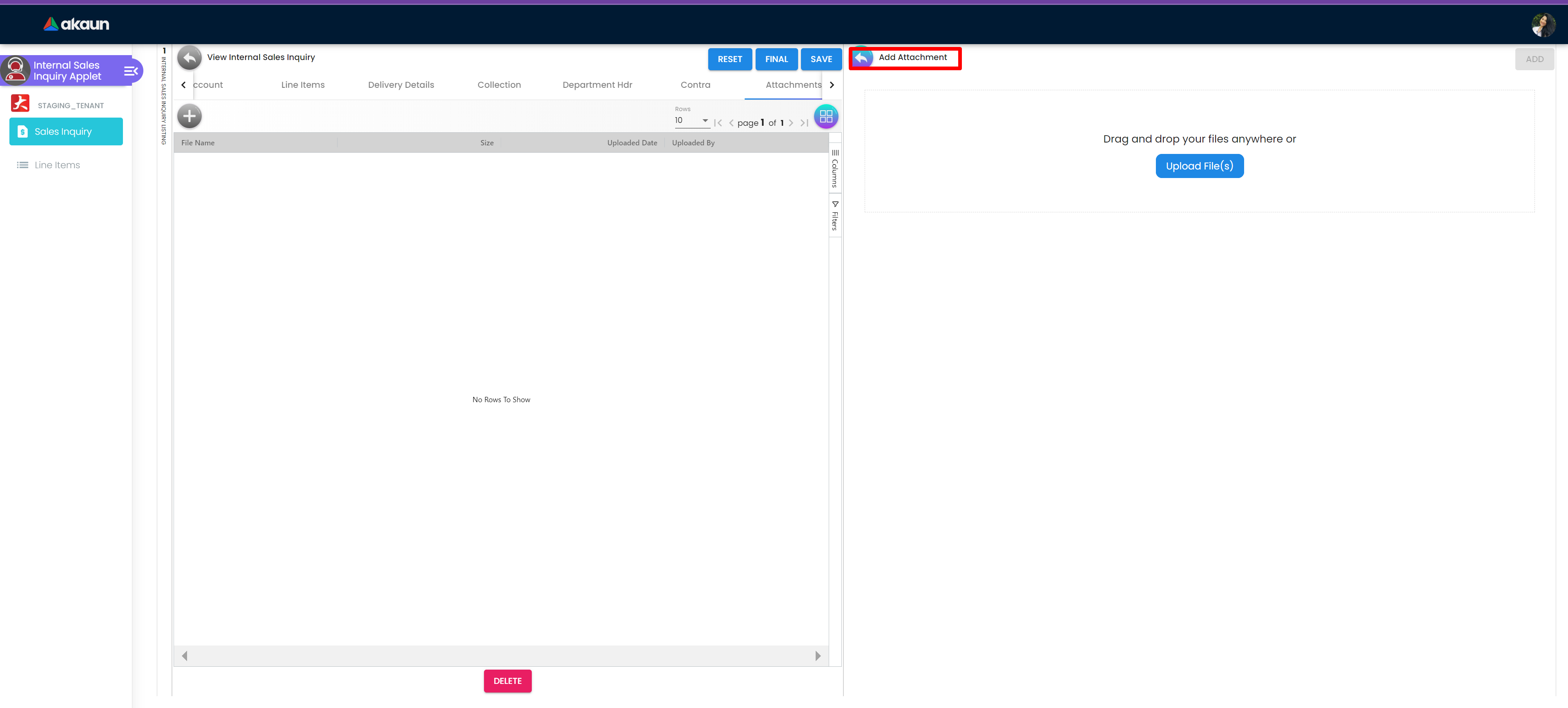This screenshot has width=1568, height=708.
Task: Sort by File Name column header
Action: coord(198,143)
